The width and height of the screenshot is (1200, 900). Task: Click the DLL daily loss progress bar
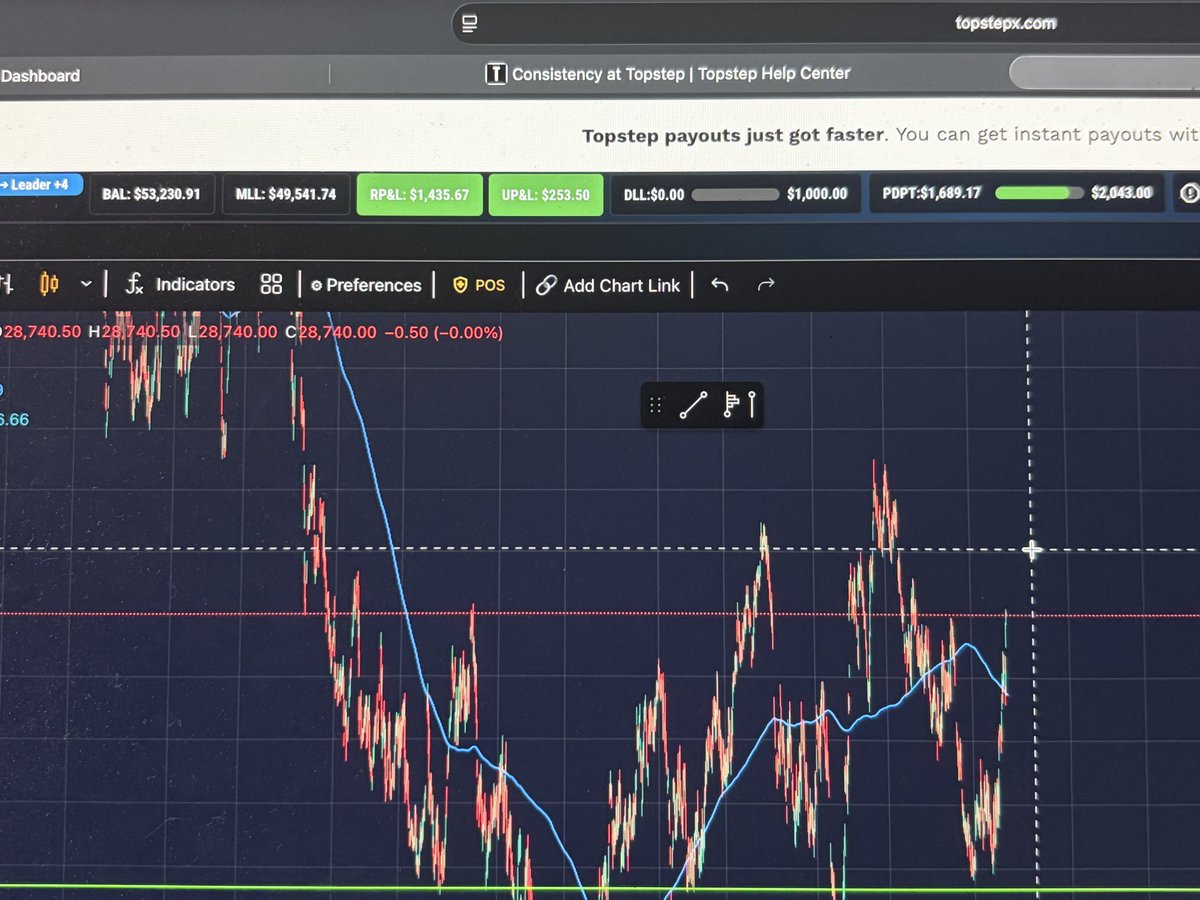pyautogui.click(x=735, y=194)
